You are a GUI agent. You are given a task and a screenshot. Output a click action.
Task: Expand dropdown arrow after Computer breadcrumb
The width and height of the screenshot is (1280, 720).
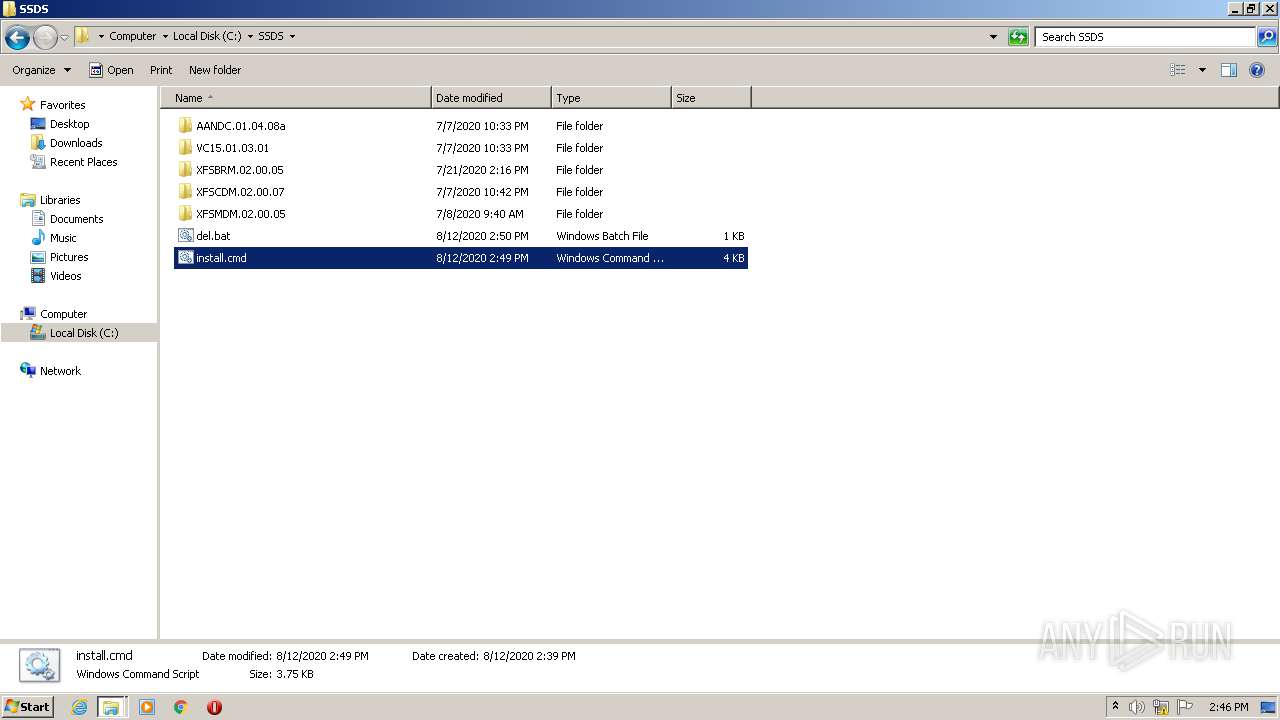(165, 36)
